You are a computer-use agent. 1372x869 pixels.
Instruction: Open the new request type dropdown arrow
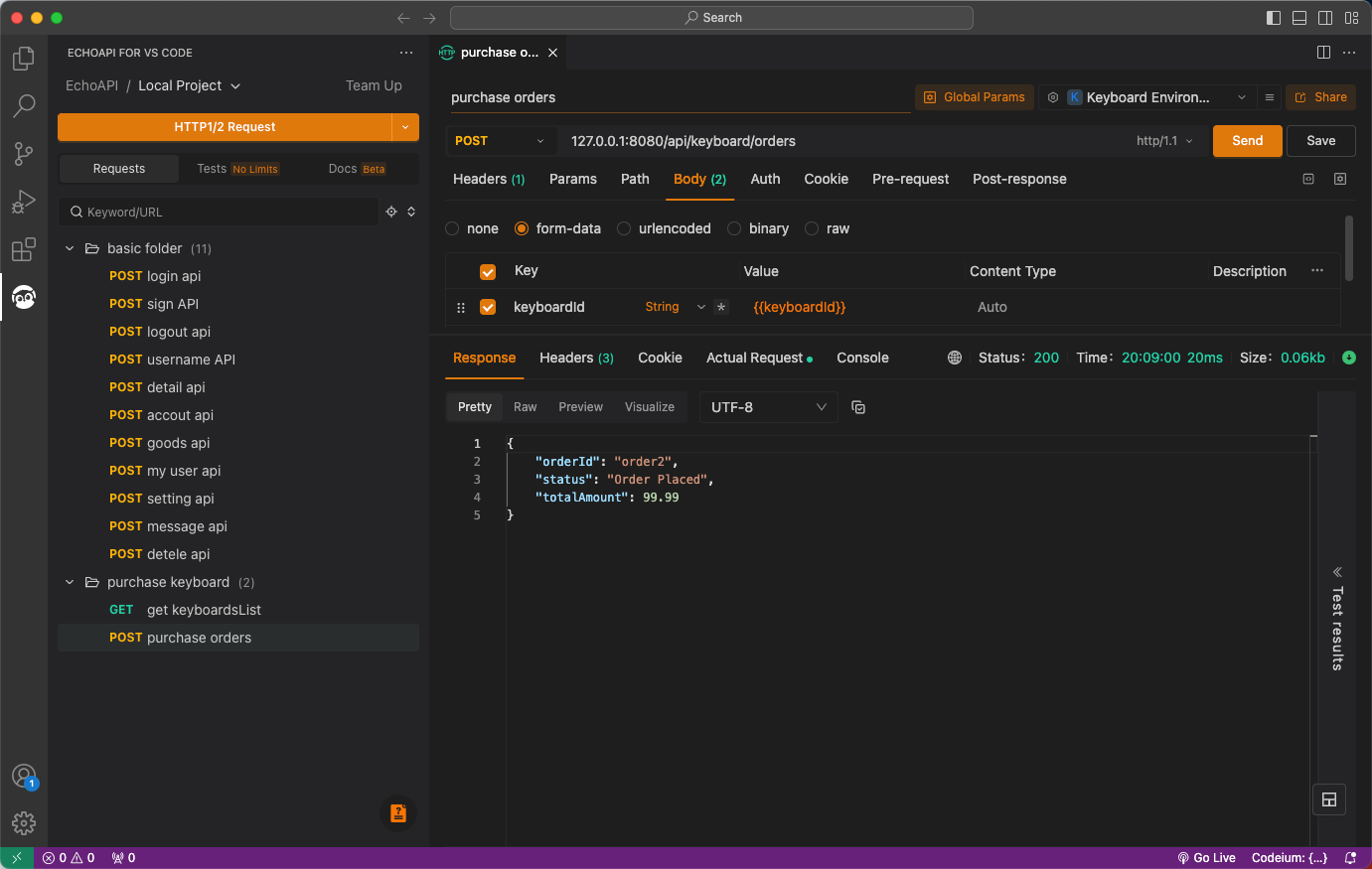click(x=405, y=127)
